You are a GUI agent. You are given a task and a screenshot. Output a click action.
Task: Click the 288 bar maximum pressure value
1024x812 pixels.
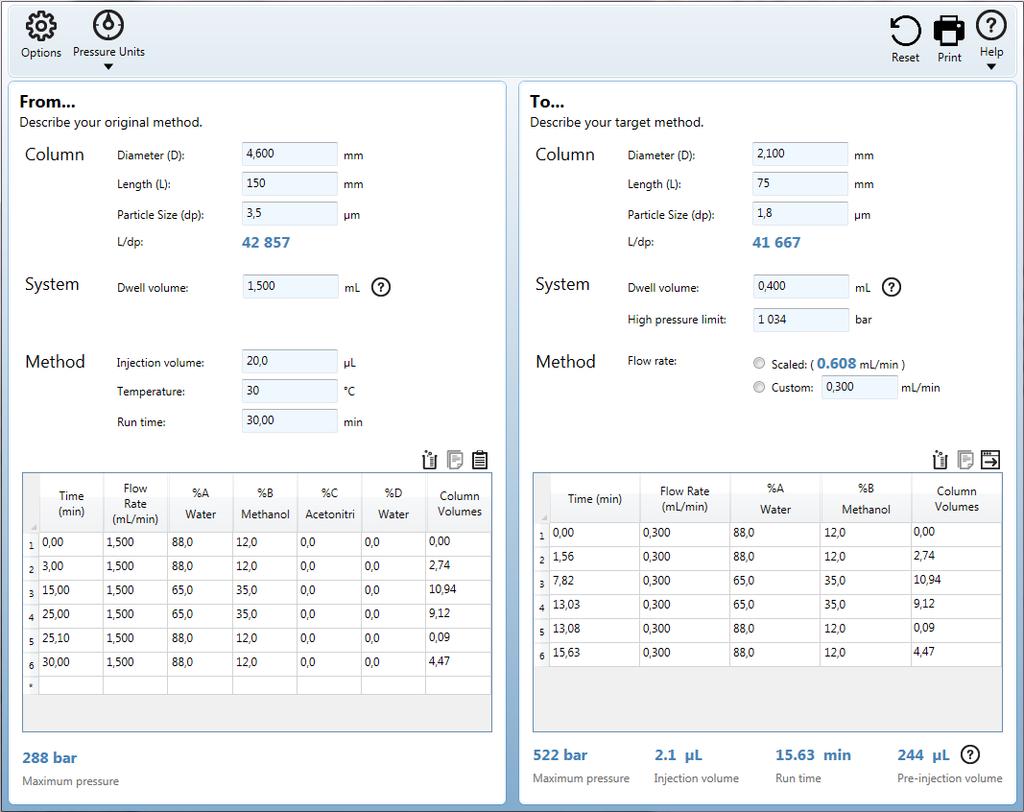coord(50,758)
